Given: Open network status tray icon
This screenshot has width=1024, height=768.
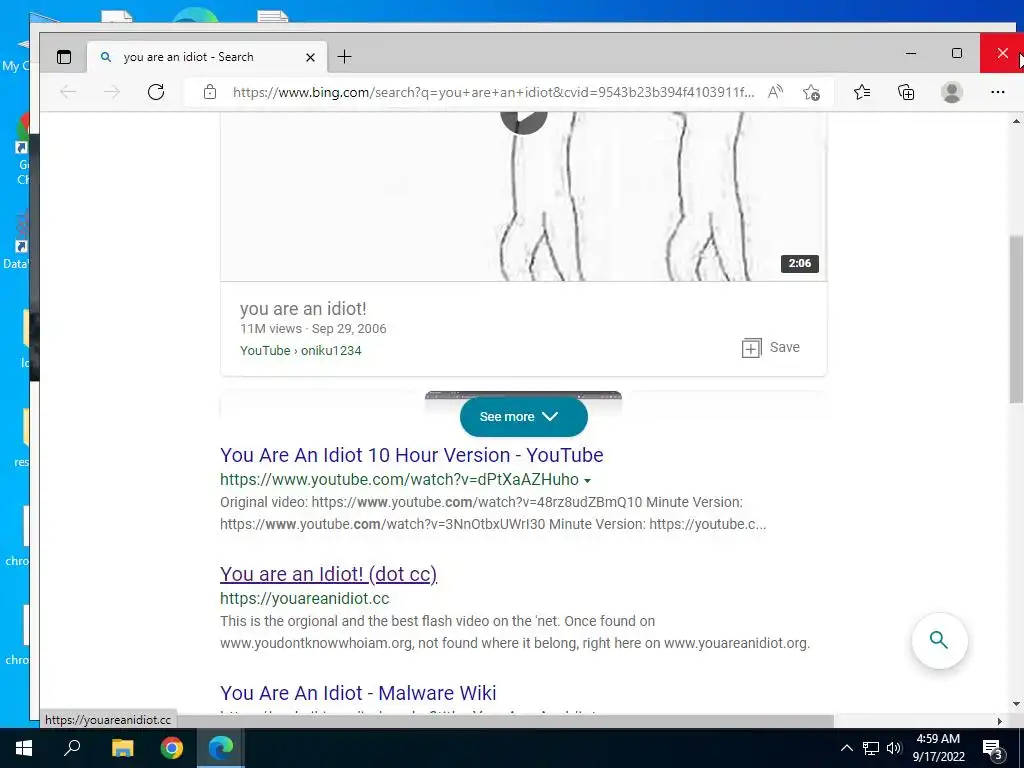Looking at the screenshot, I should click(x=871, y=748).
